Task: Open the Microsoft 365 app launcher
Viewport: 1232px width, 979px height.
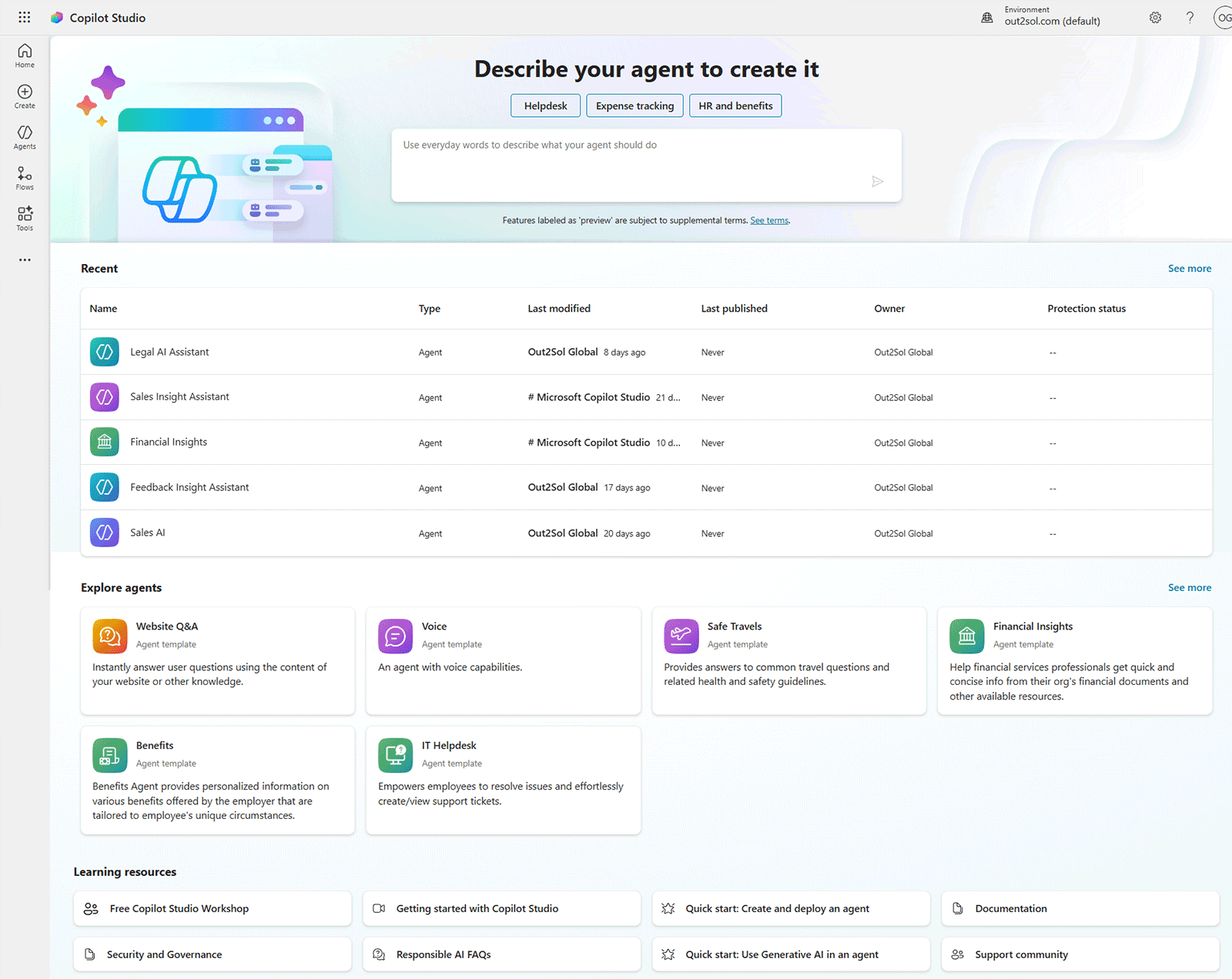Action: (24, 17)
